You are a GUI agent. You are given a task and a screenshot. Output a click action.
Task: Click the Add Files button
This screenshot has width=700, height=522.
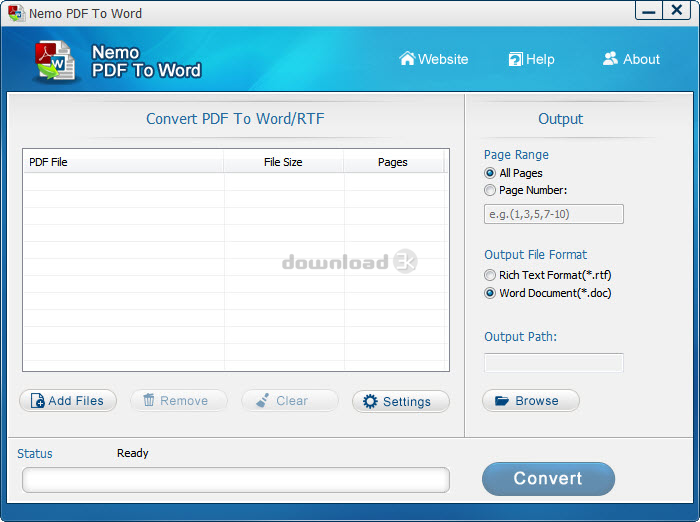coord(68,401)
